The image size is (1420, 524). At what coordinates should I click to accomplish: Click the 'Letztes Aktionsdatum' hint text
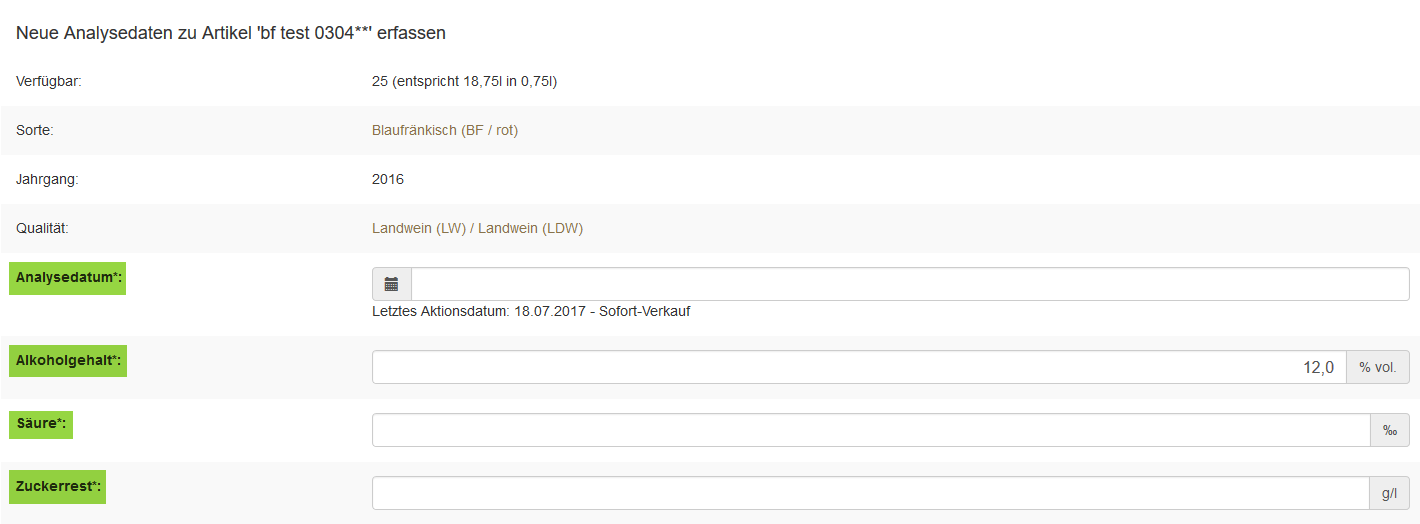(x=531, y=311)
